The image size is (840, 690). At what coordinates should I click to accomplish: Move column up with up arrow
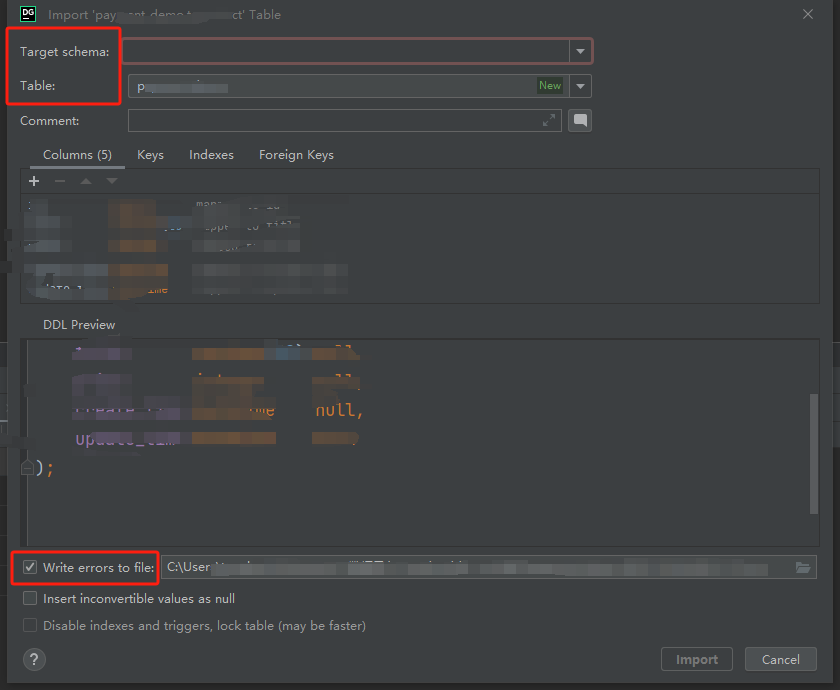tap(86, 181)
